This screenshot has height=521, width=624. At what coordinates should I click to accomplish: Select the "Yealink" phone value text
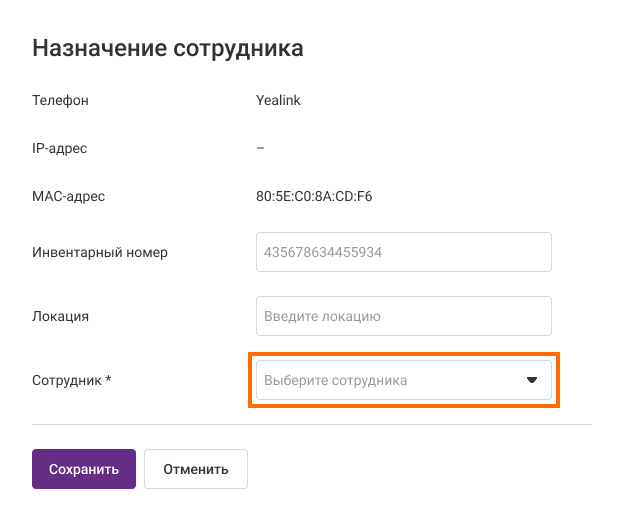(278, 100)
